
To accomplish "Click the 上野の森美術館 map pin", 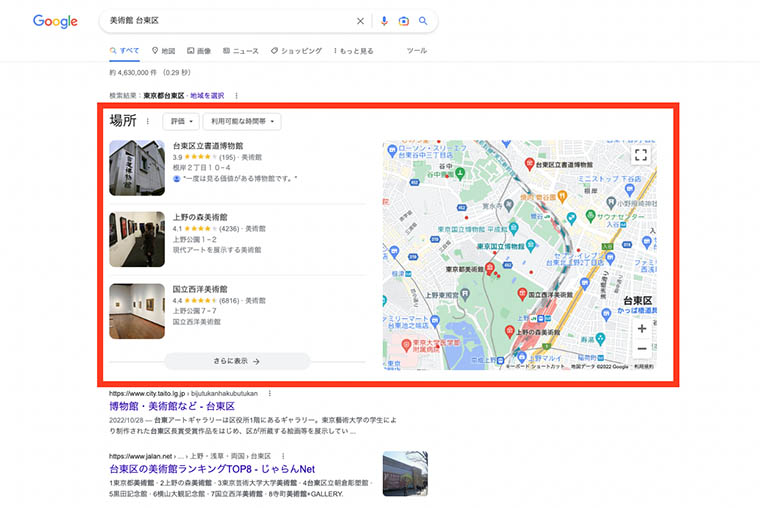I will tap(509, 332).
